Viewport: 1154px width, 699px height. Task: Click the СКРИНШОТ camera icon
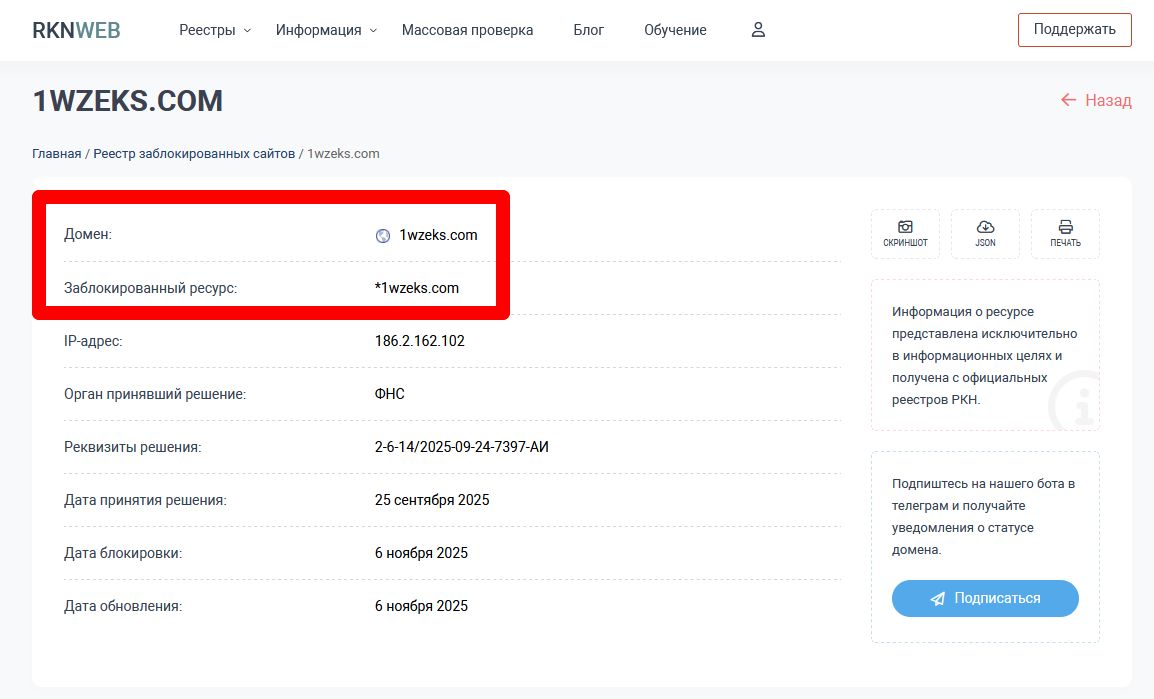pyautogui.click(x=904, y=228)
